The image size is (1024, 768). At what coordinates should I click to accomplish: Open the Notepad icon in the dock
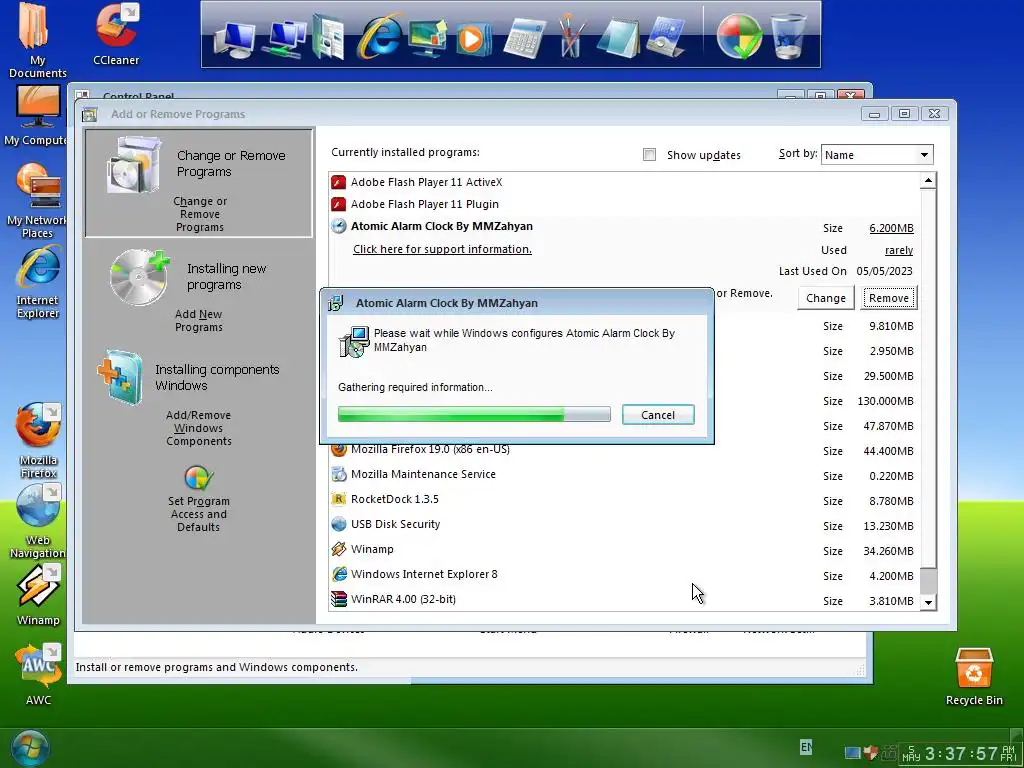(617, 38)
